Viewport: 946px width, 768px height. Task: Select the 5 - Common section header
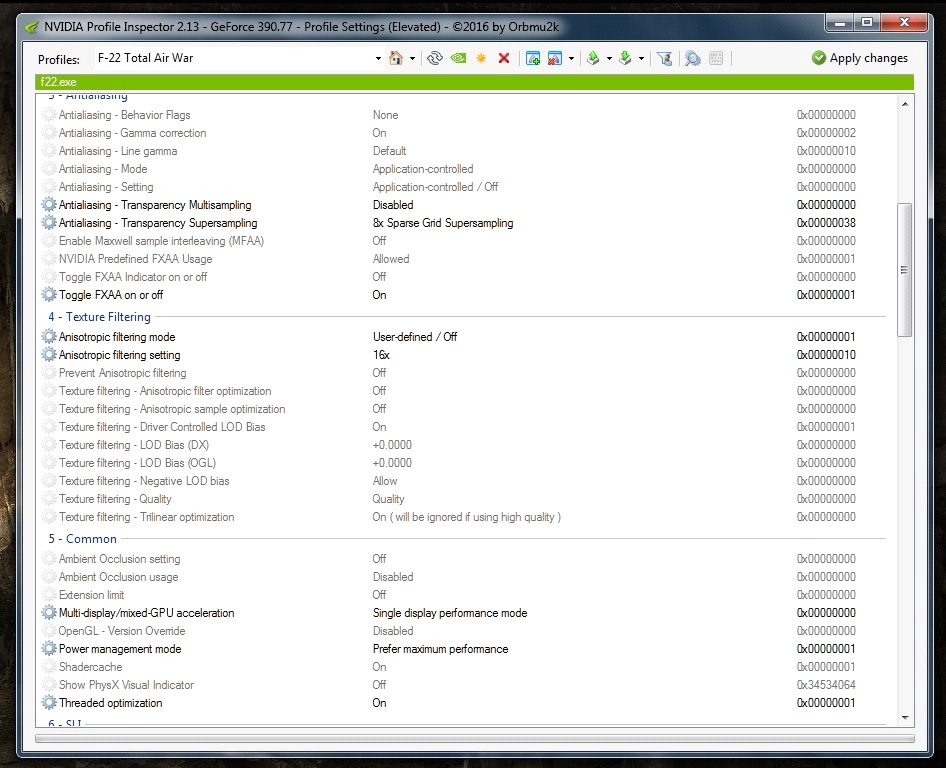coord(83,539)
